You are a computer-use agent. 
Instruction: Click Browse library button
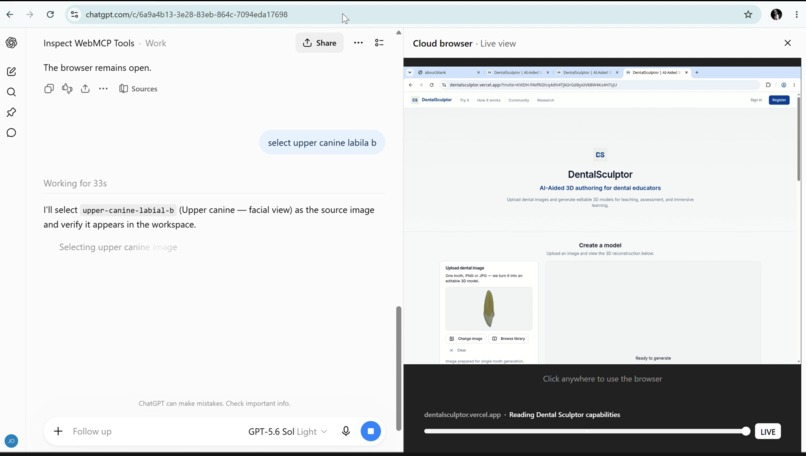[x=508, y=338]
